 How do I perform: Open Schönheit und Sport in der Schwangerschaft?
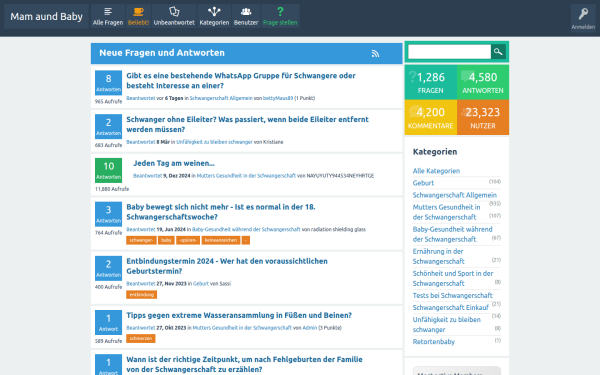click(453, 279)
